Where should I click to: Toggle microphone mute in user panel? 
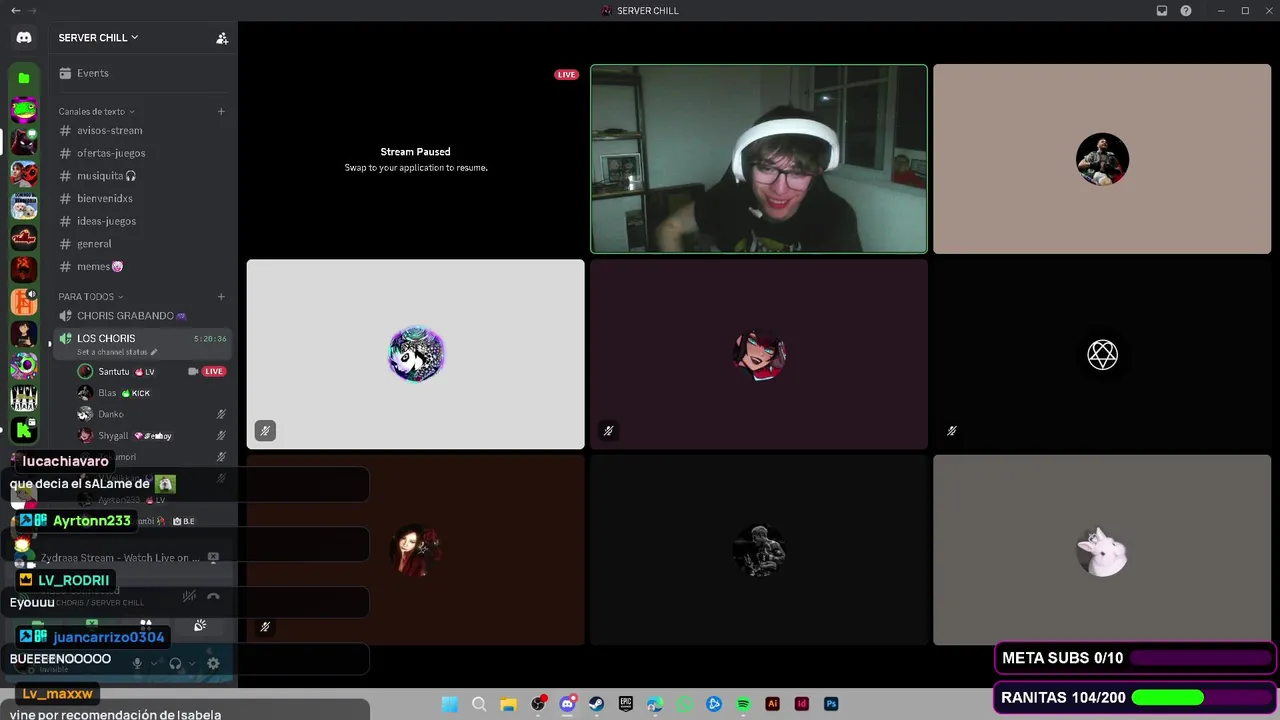click(x=137, y=663)
